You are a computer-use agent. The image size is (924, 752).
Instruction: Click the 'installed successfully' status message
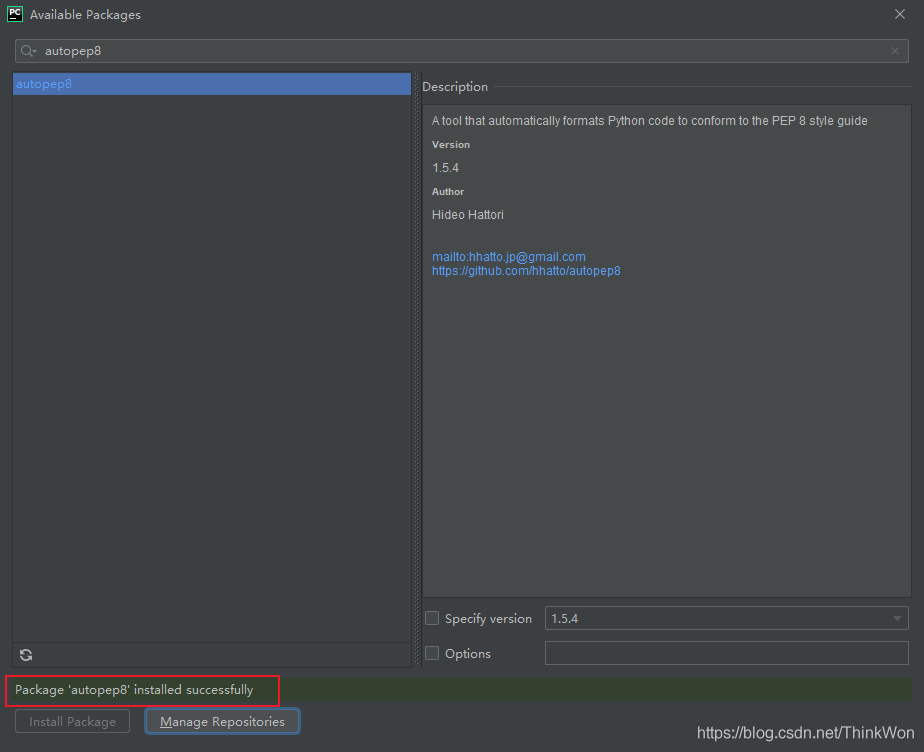(x=134, y=690)
